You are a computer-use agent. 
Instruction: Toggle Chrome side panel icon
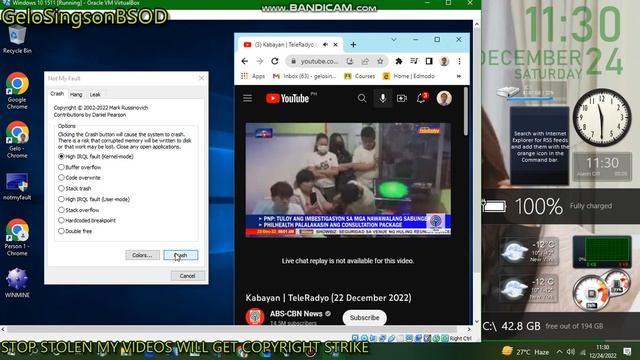(x=429, y=61)
